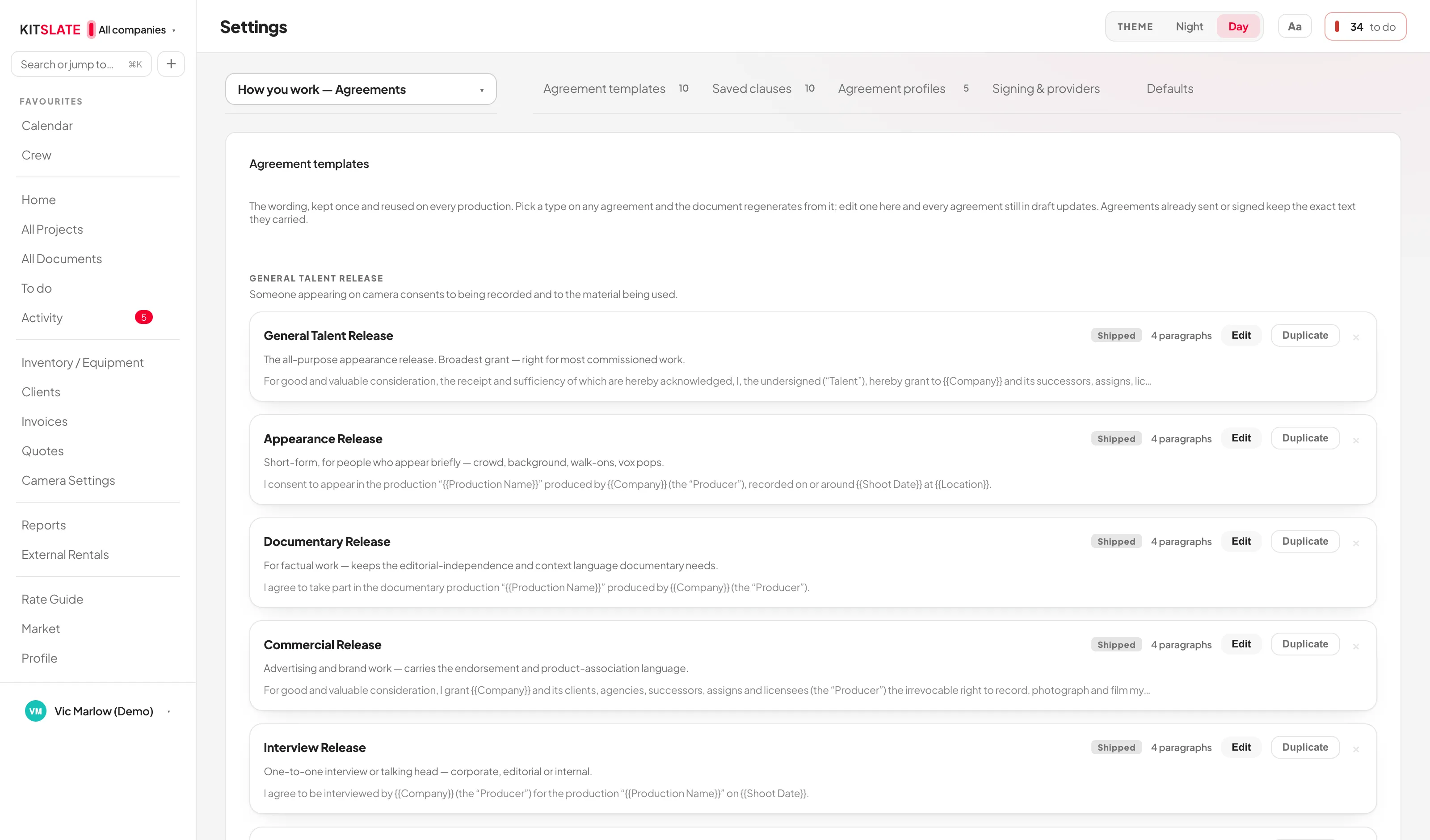Duplicate the Documentary Release template
This screenshot has height=840, width=1430.
1305,542
